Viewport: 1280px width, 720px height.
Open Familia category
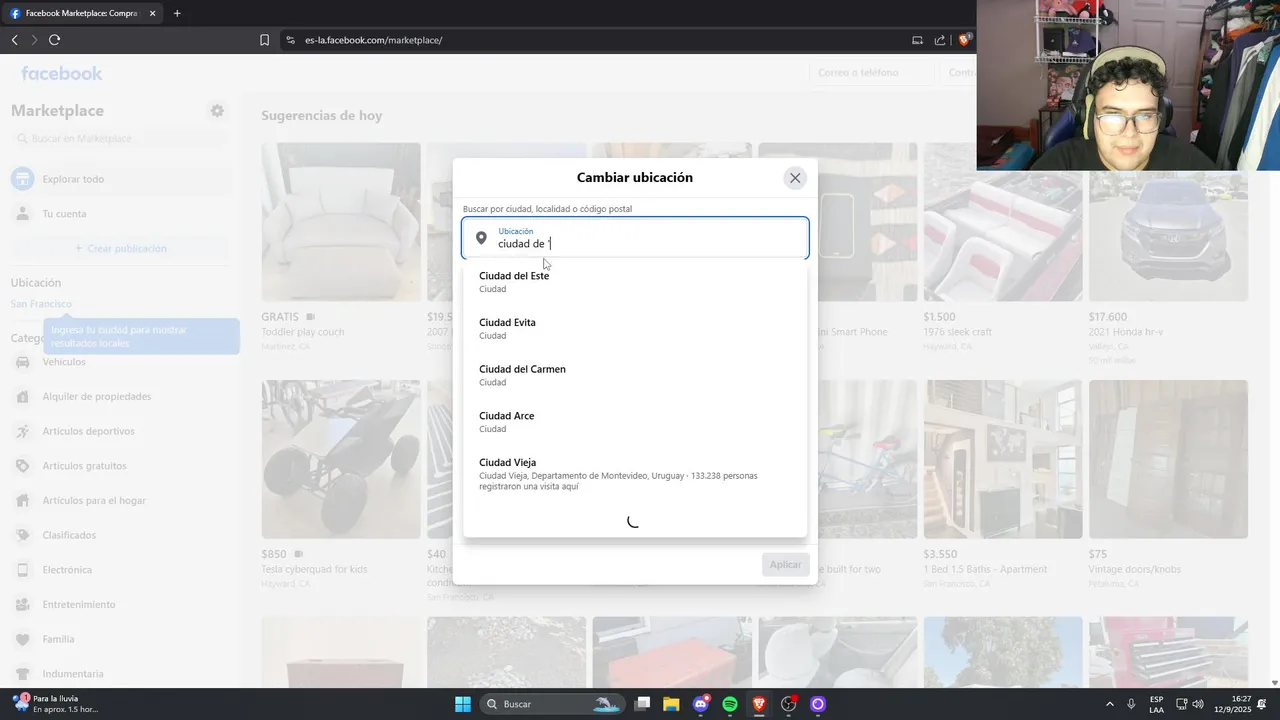(x=120, y=639)
